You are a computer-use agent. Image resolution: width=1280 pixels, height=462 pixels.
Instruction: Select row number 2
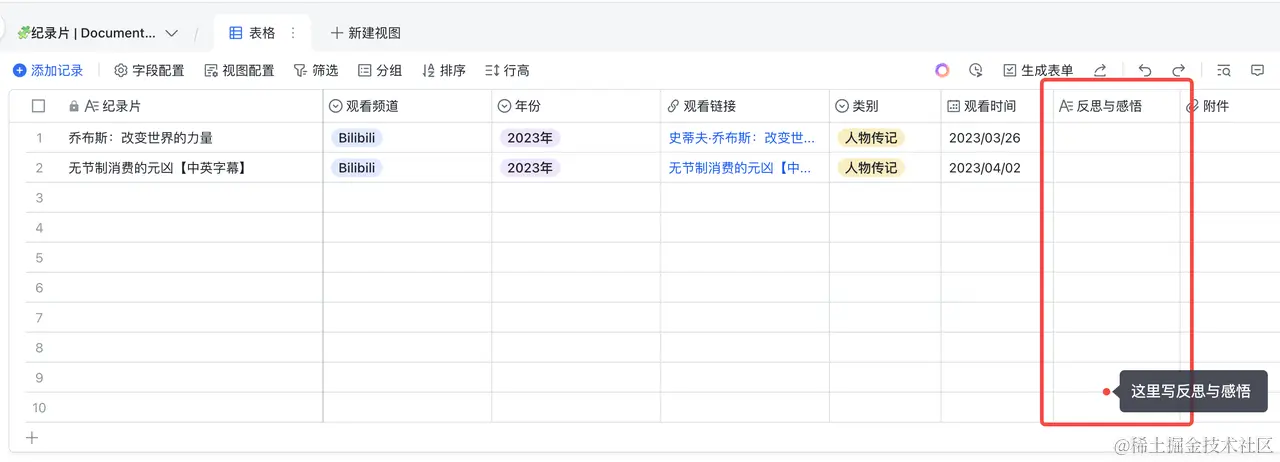pyautogui.click(x=39, y=168)
